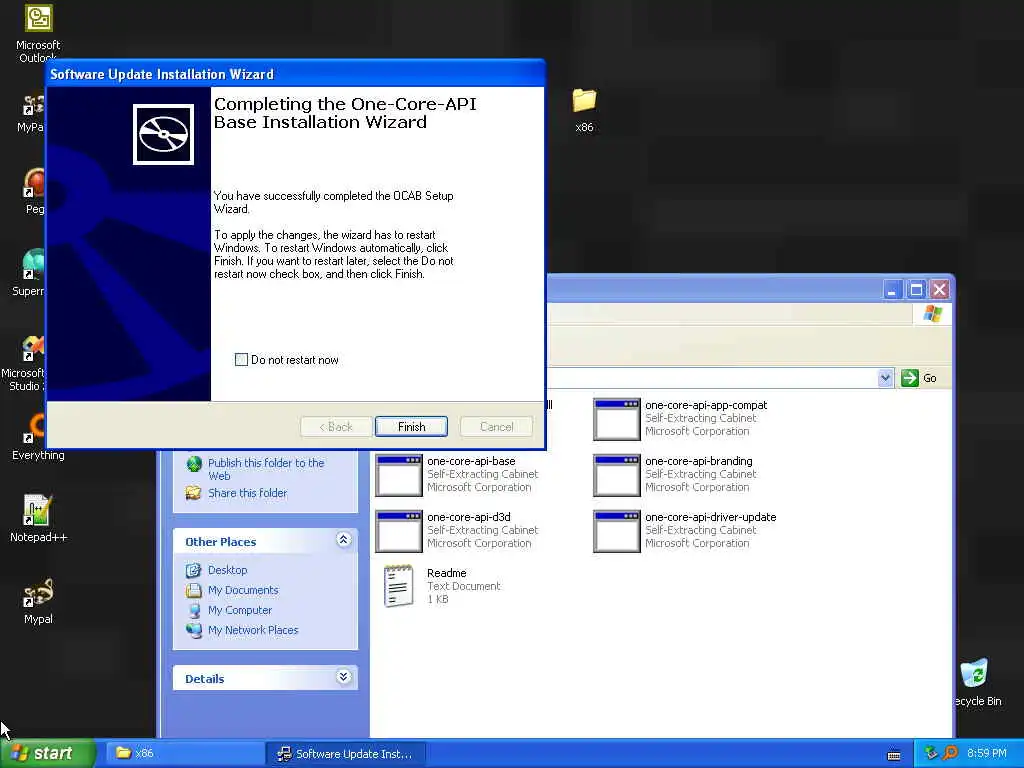The height and width of the screenshot is (768, 1024).
Task: Switch to x86 taskbar button
Action: coord(184,753)
